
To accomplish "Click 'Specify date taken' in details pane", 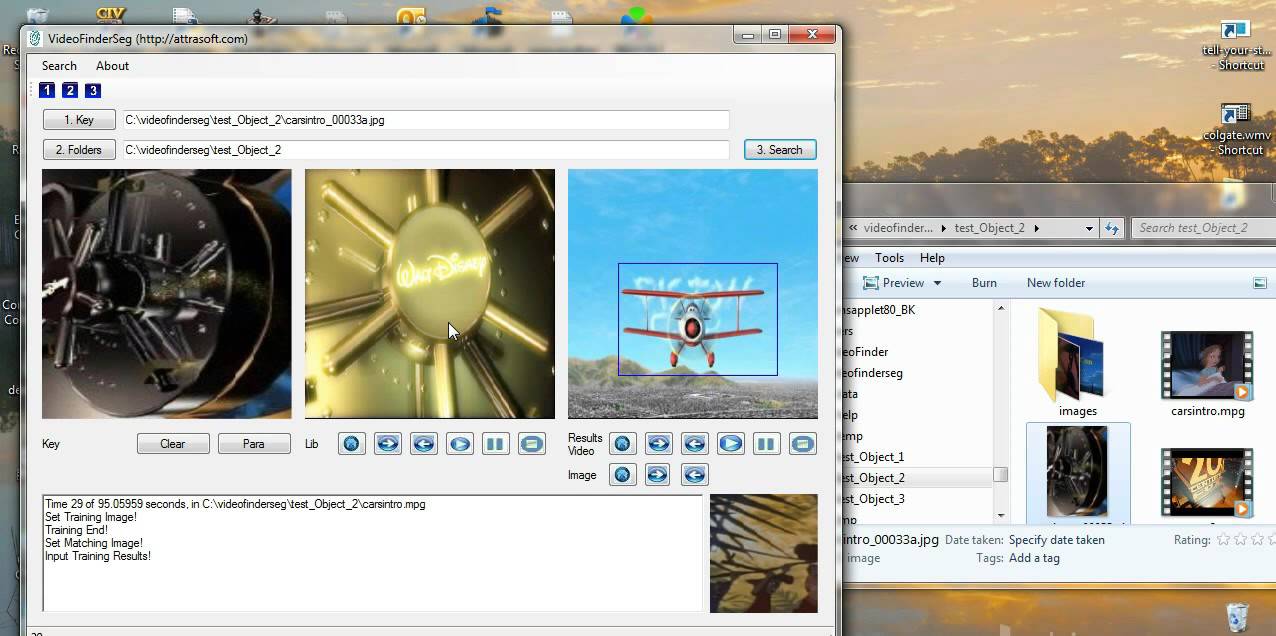I will coord(1057,540).
